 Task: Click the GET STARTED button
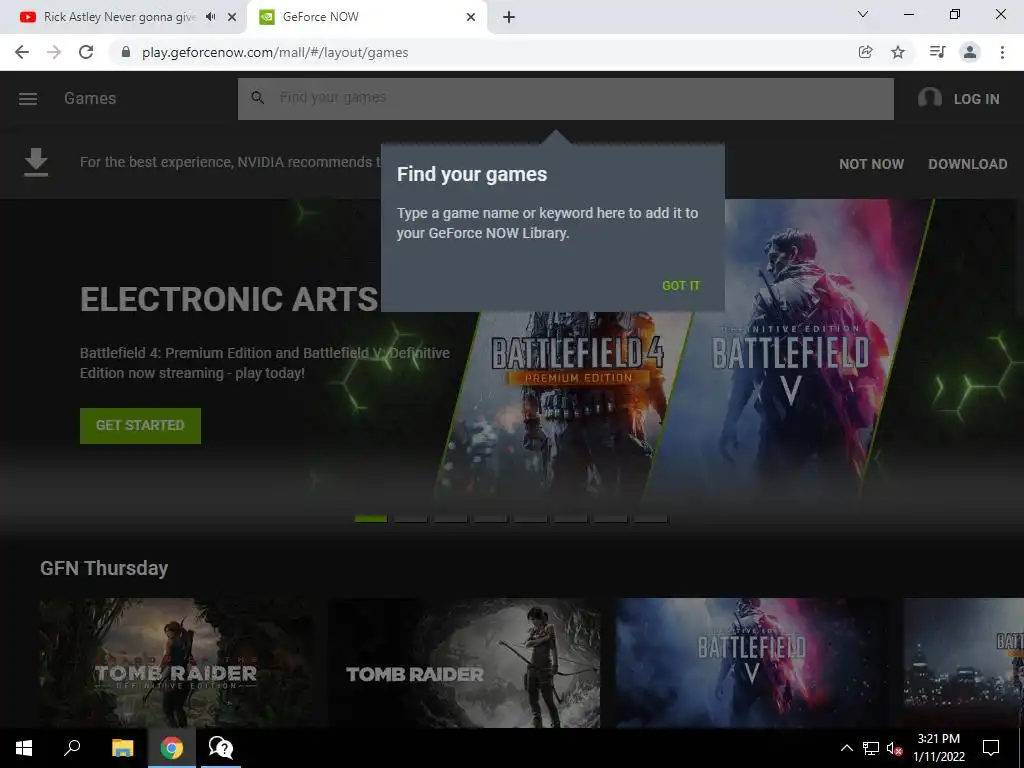pyautogui.click(x=140, y=425)
